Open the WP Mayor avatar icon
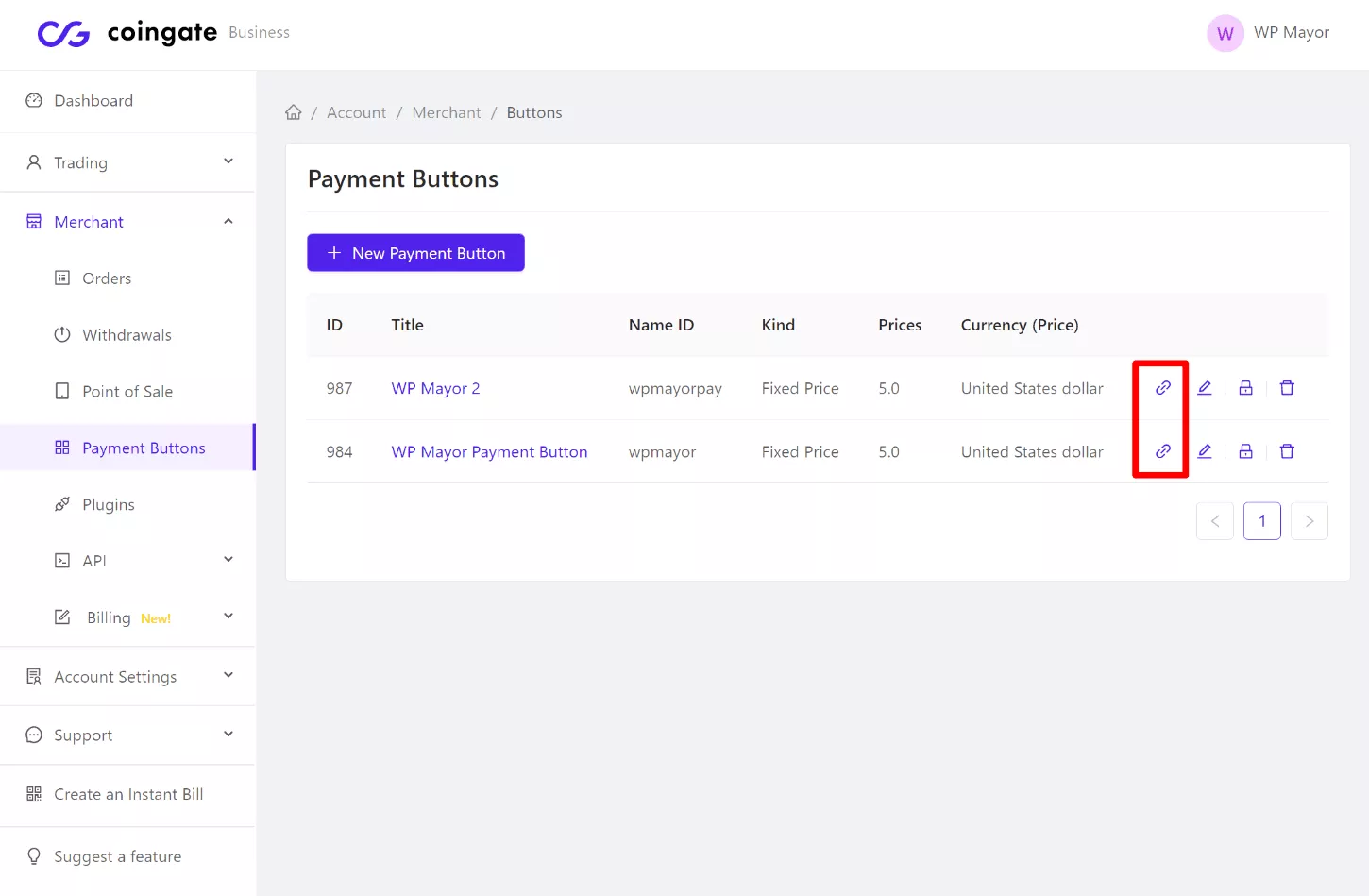 click(1225, 33)
